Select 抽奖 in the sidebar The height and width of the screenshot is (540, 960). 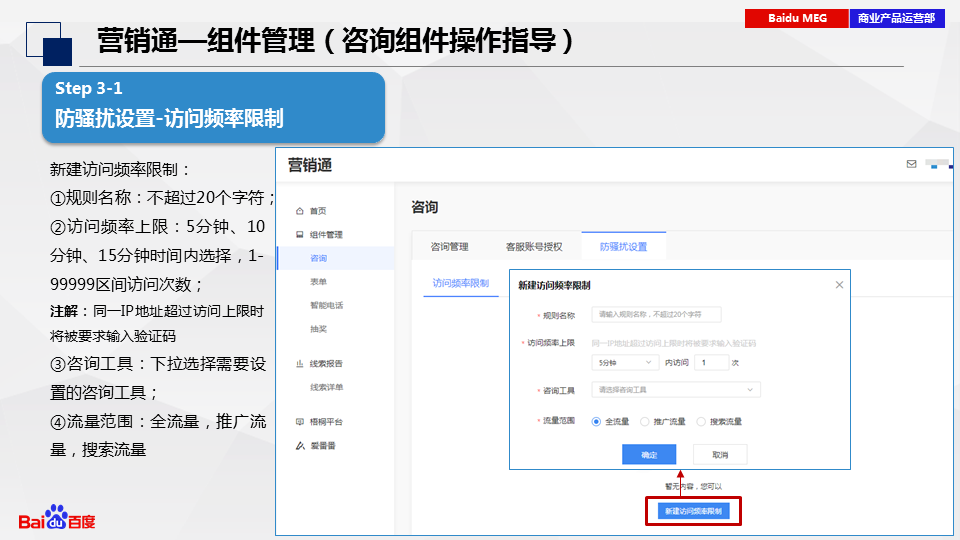pos(318,329)
